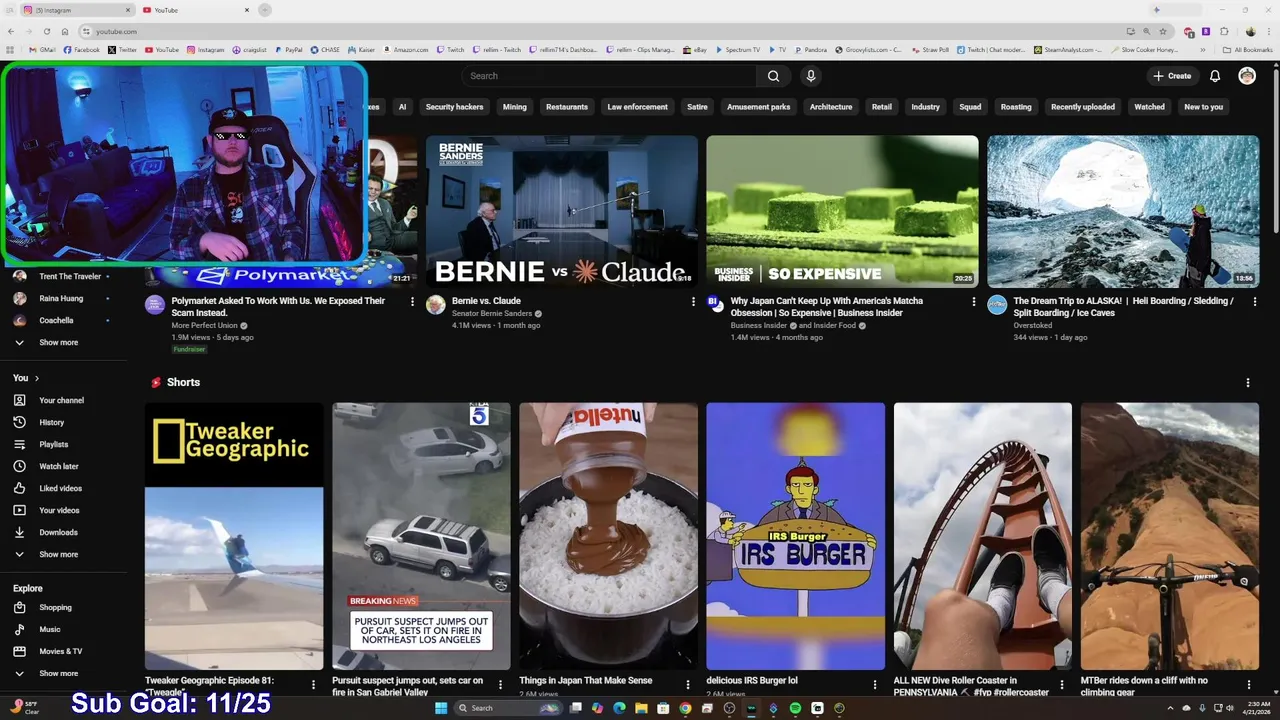
Task: Reload the page with browser refresh button
Action: tap(46, 31)
